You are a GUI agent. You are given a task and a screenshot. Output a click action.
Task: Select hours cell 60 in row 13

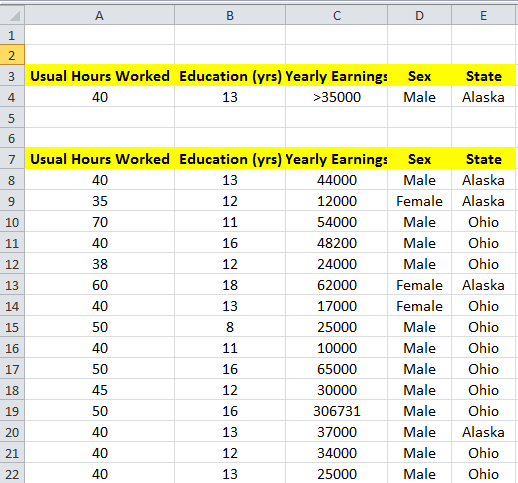(99, 285)
